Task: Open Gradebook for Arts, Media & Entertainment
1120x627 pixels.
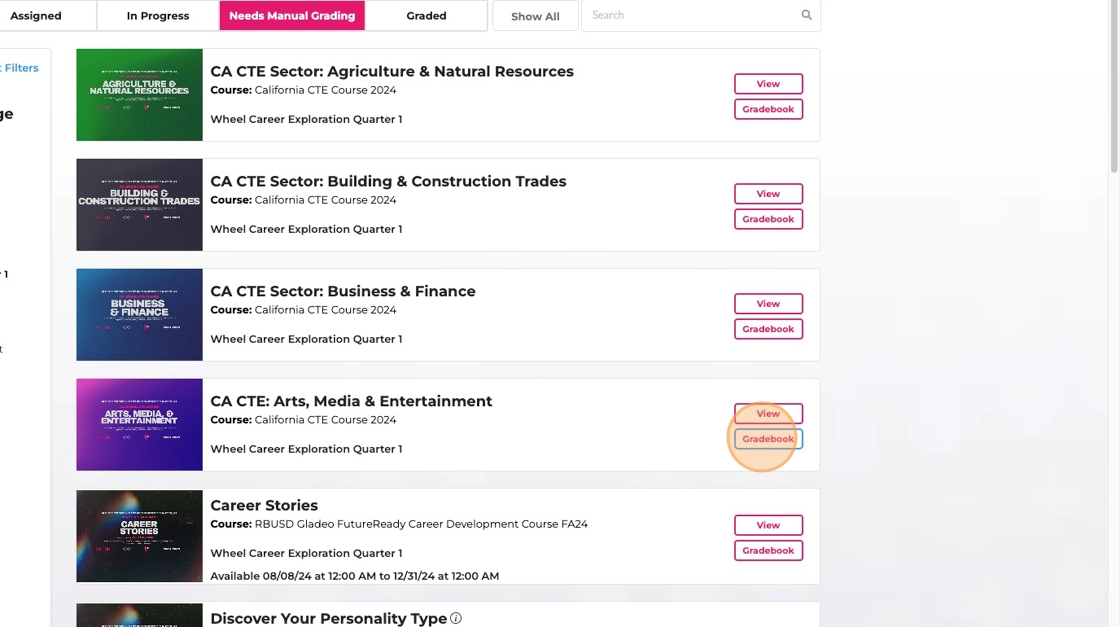Action: (x=769, y=439)
